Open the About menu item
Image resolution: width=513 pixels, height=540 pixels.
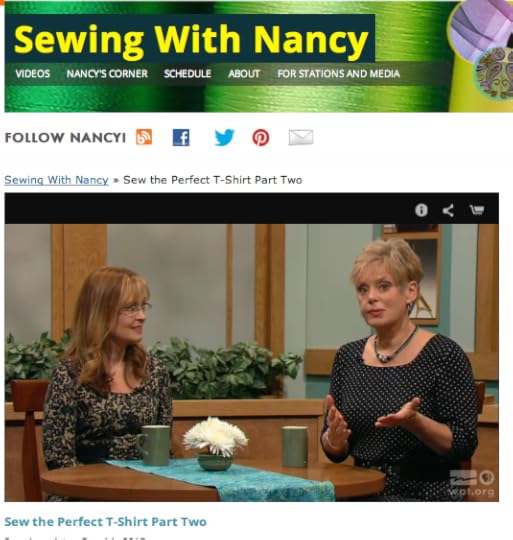point(244,74)
